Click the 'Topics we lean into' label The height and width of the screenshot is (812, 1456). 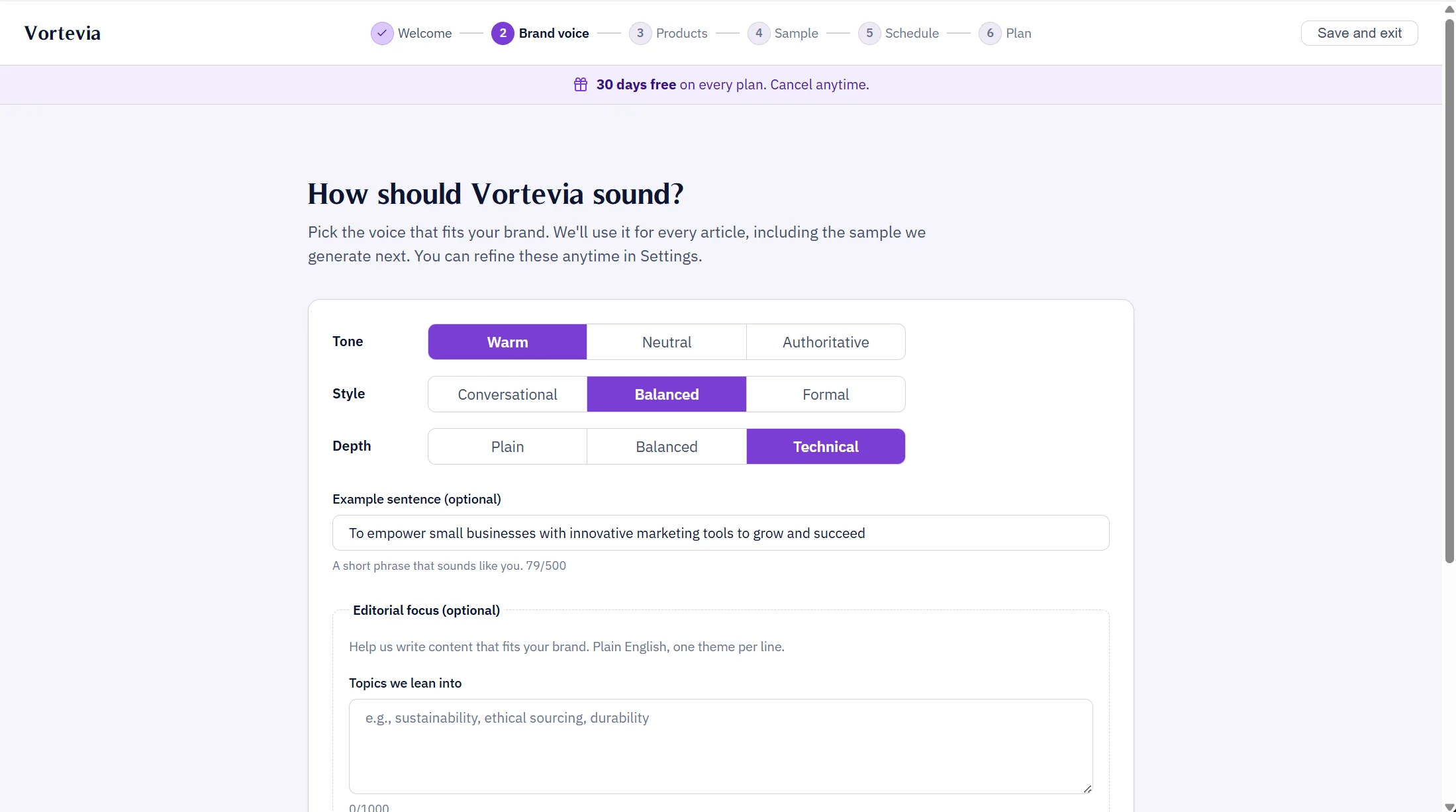click(405, 683)
